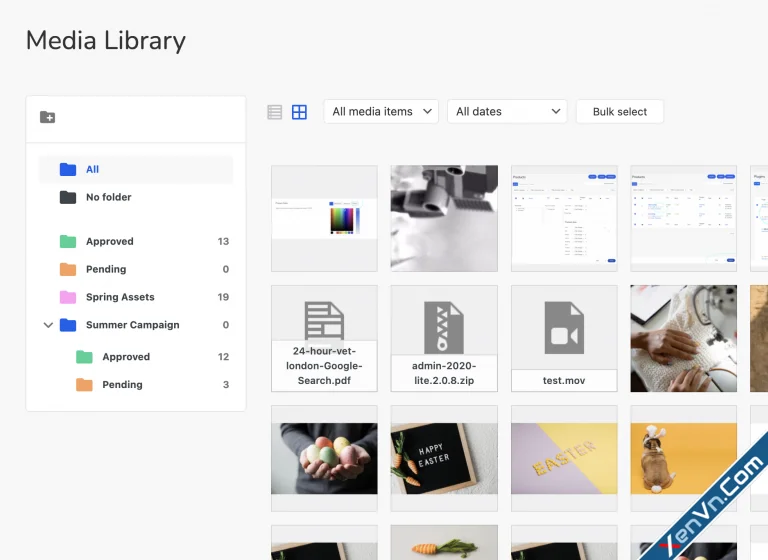The width and height of the screenshot is (768, 560).
Task: Open the test.mov video file
Action: pyautogui.click(x=564, y=339)
